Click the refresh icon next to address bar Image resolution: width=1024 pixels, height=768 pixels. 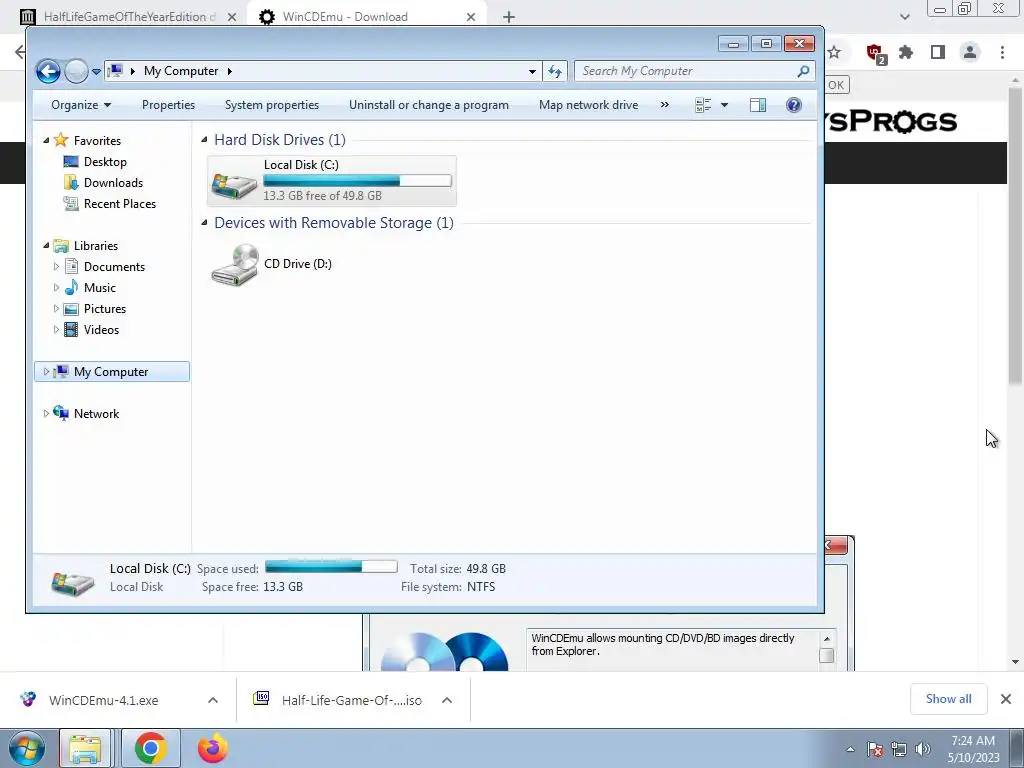click(x=555, y=71)
